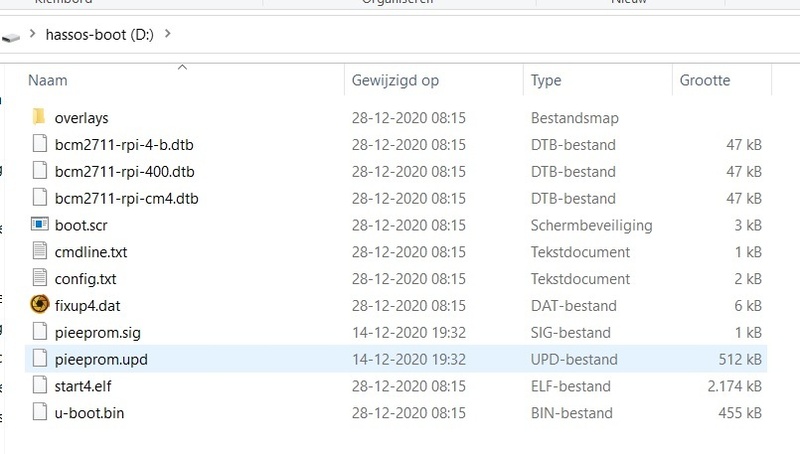Sort by Gewijzigd op column header
Screen dimensions: 800x454
point(397,80)
